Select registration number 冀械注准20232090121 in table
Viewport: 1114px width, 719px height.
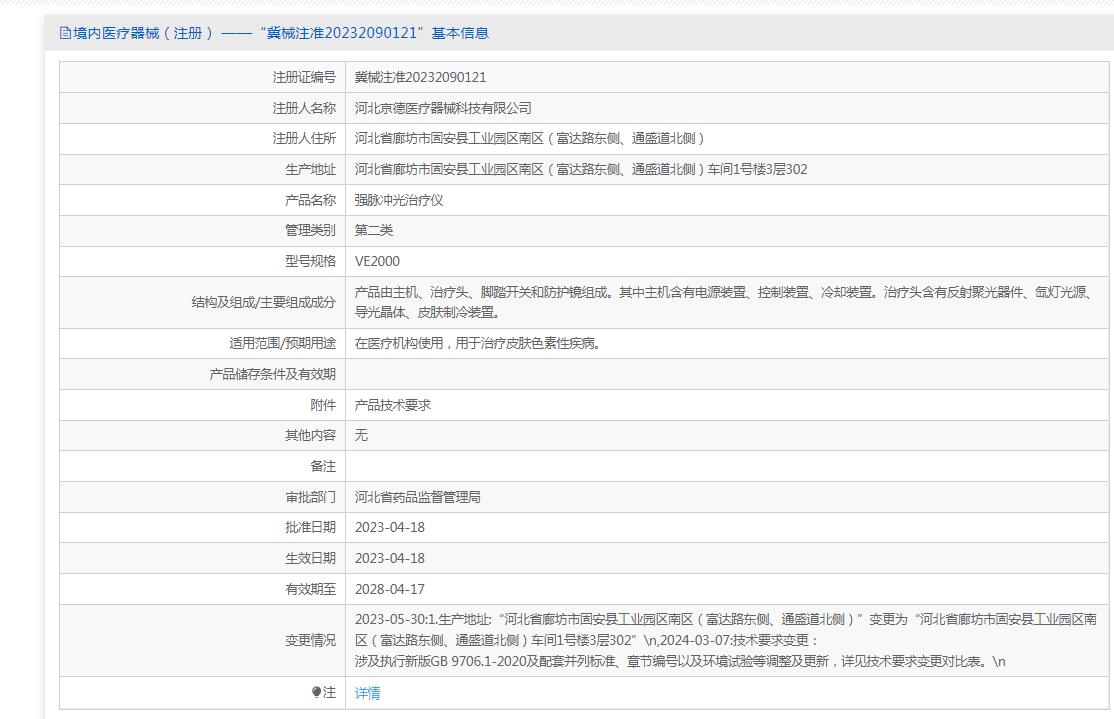pyautogui.click(x=420, y=77)
